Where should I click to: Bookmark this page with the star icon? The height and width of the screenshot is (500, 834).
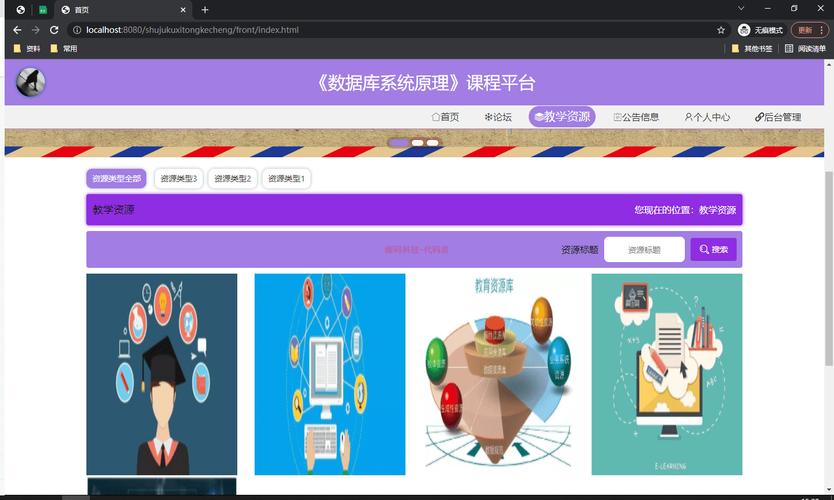point(721,30)
